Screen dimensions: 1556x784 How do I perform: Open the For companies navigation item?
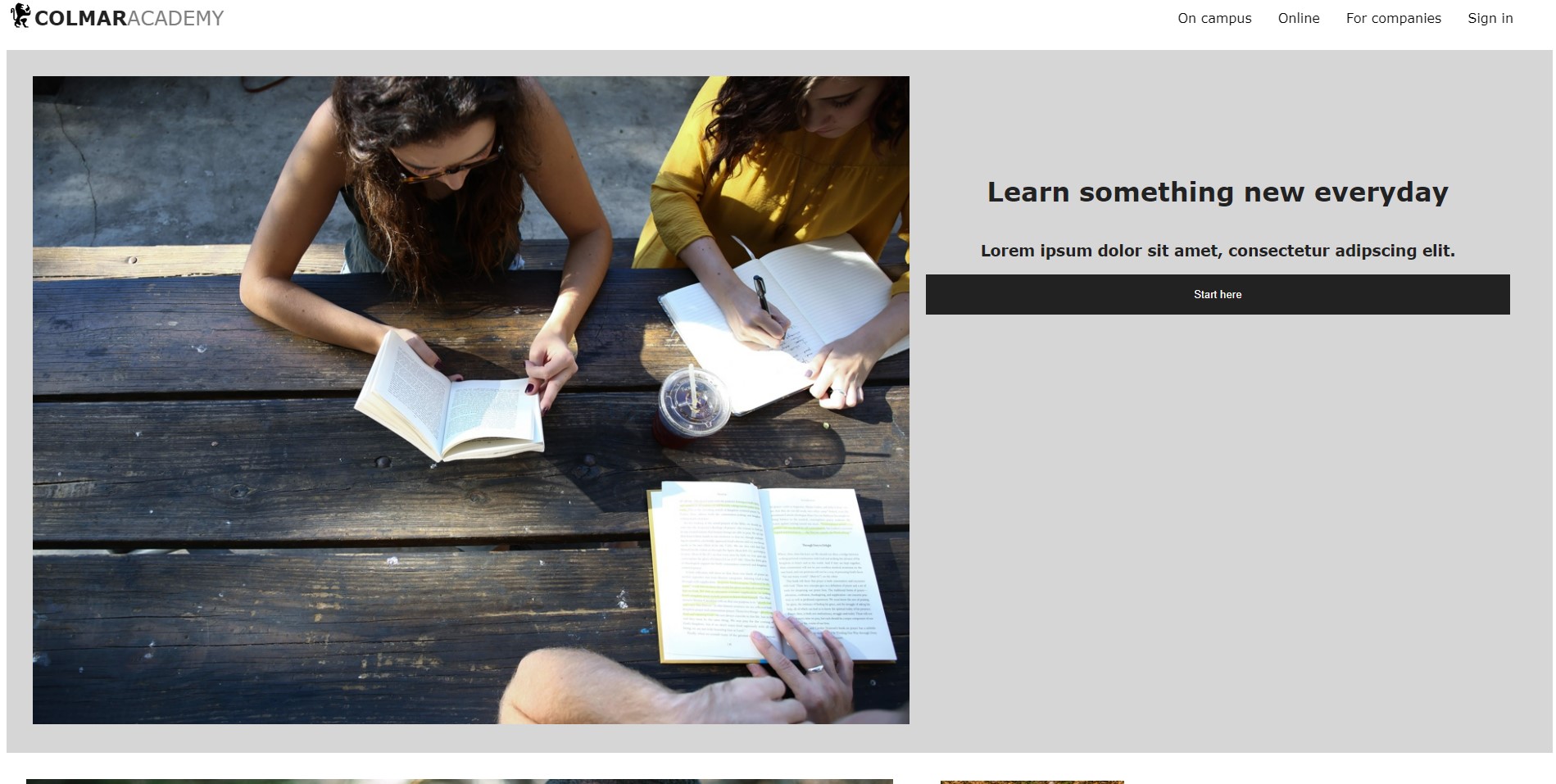pos(1393,18)
